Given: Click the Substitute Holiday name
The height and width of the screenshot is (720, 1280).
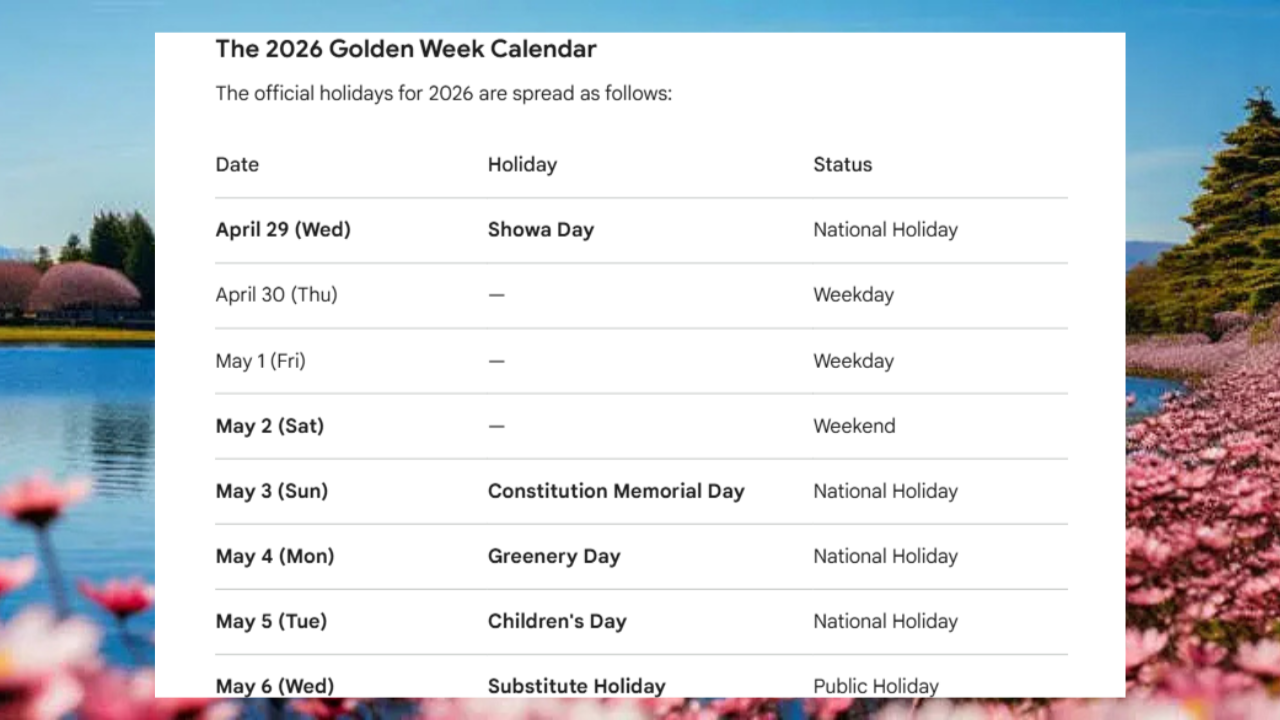Looking at the screenshot, I should (x=576, y=686).
